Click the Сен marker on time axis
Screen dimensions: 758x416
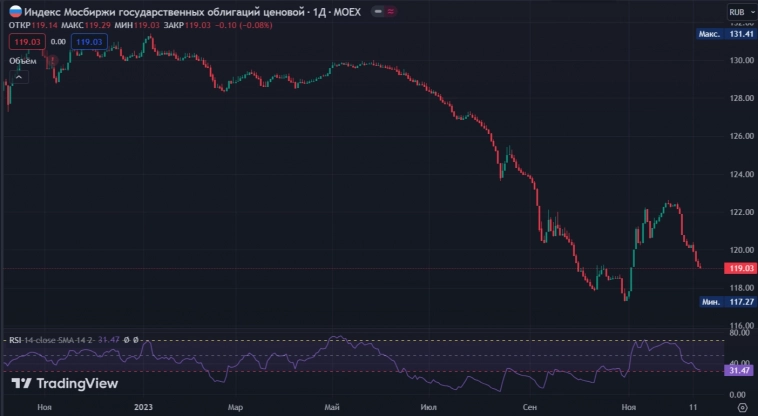click(x=529, y=408)
